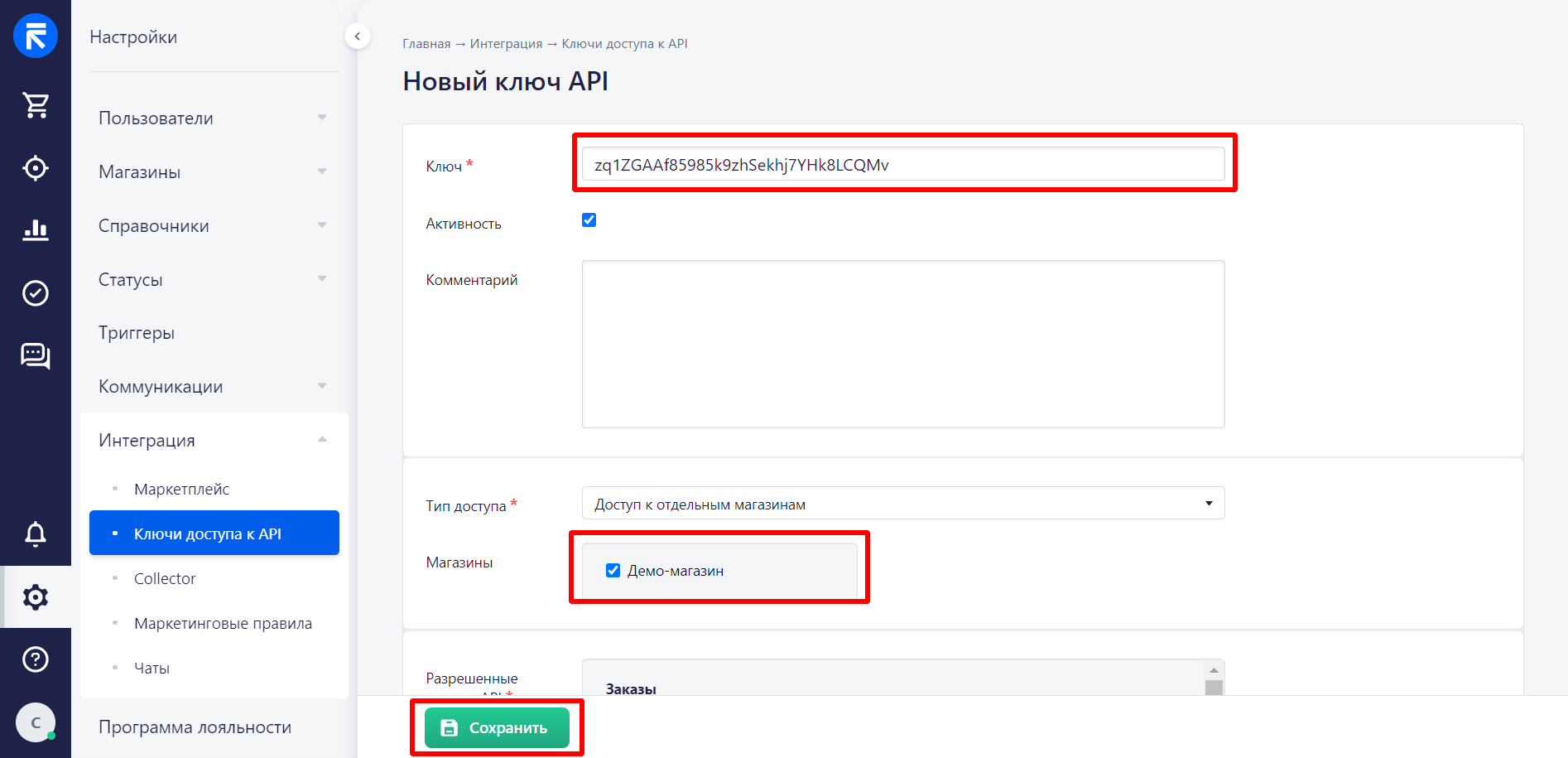
Task: Toggle the Активность checkbox
Action: pyautogui.click(x=589, y=220)
